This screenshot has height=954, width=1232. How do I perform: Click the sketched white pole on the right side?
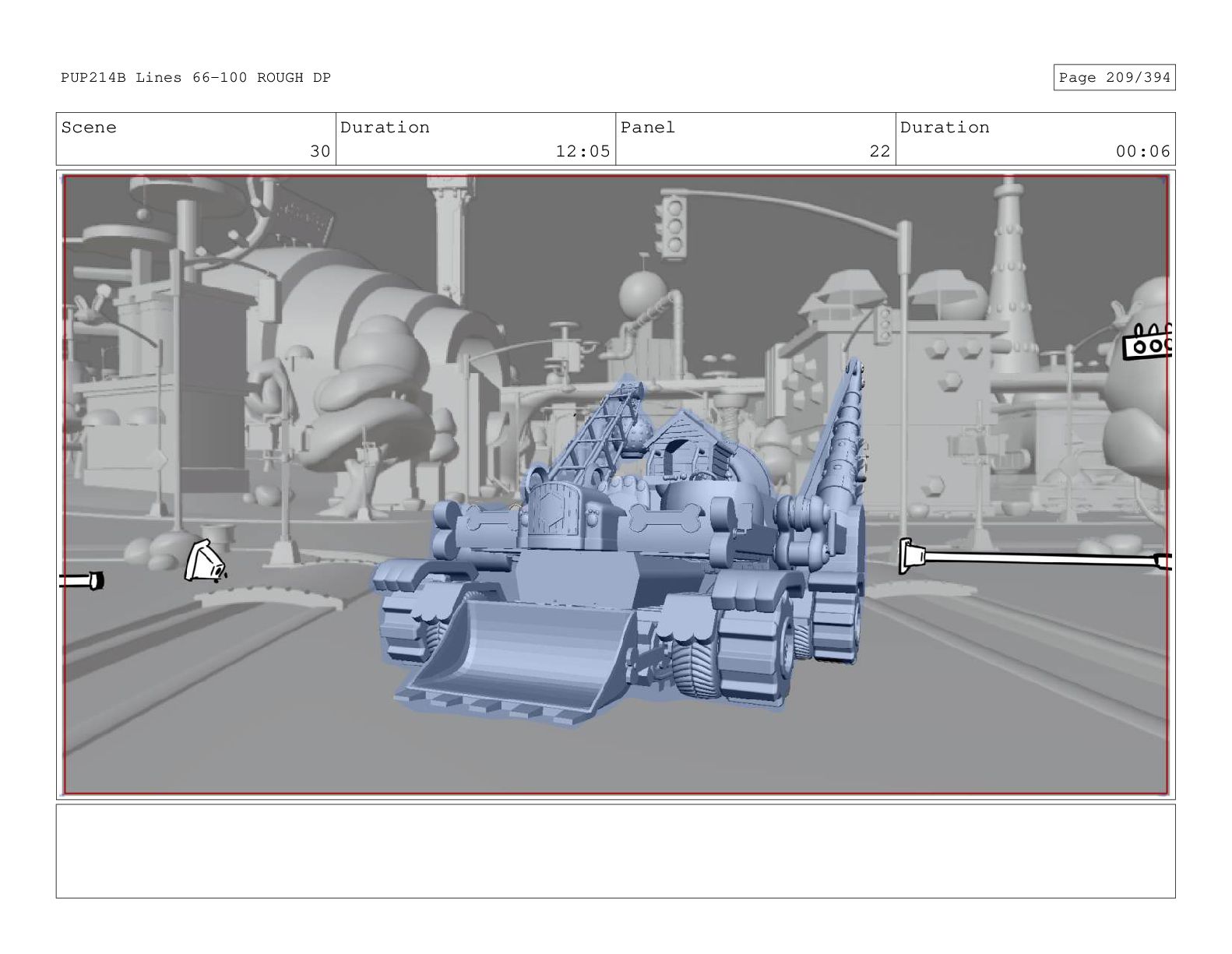1034,558
